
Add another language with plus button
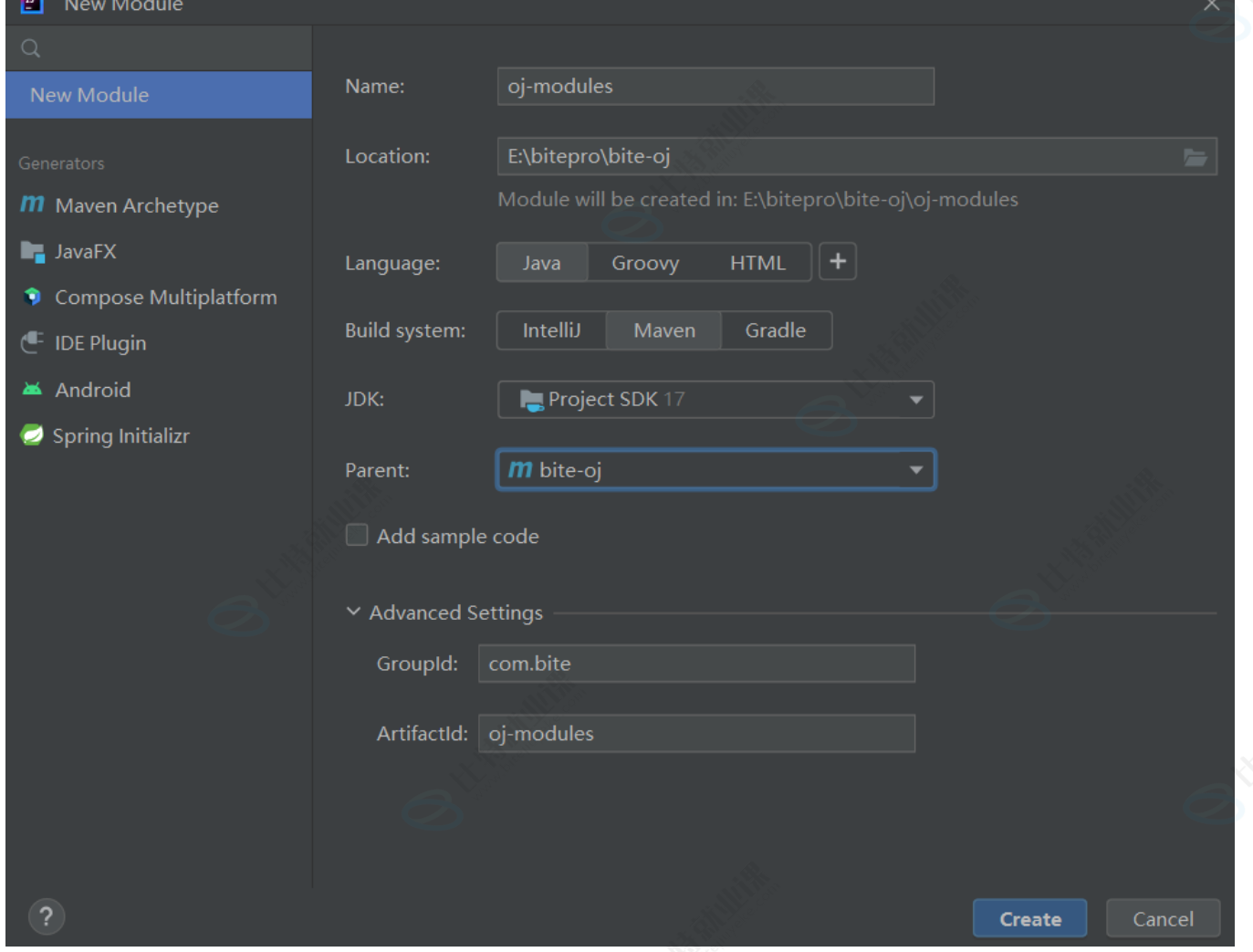click(838, 262)
